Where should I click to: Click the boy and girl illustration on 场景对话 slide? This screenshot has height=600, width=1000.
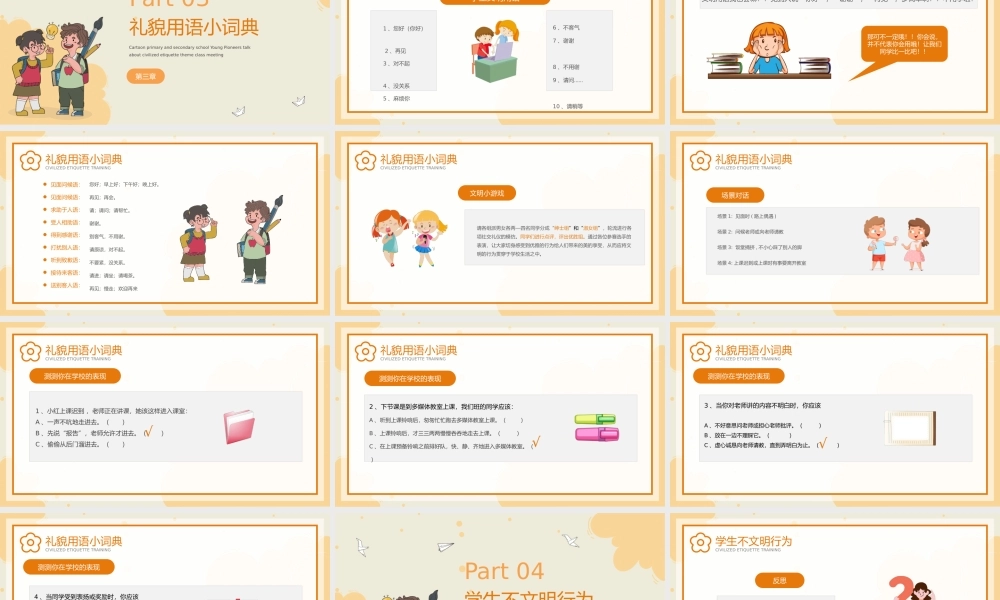click(x=897, y=244)
